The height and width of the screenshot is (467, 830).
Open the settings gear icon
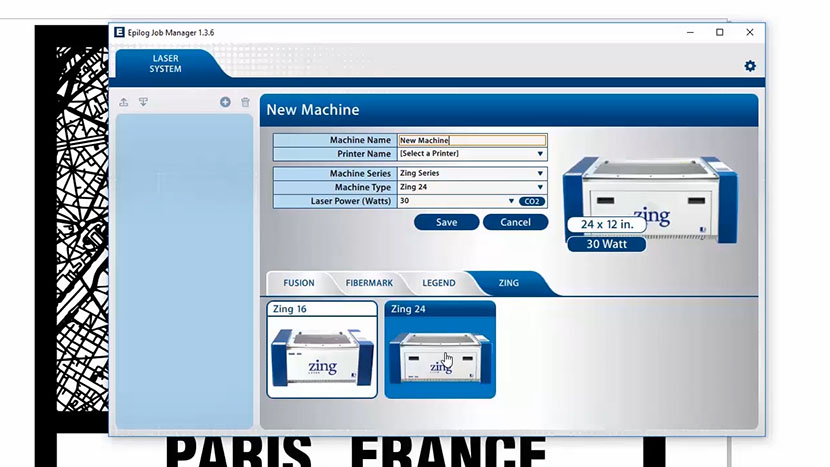(750, 66)
